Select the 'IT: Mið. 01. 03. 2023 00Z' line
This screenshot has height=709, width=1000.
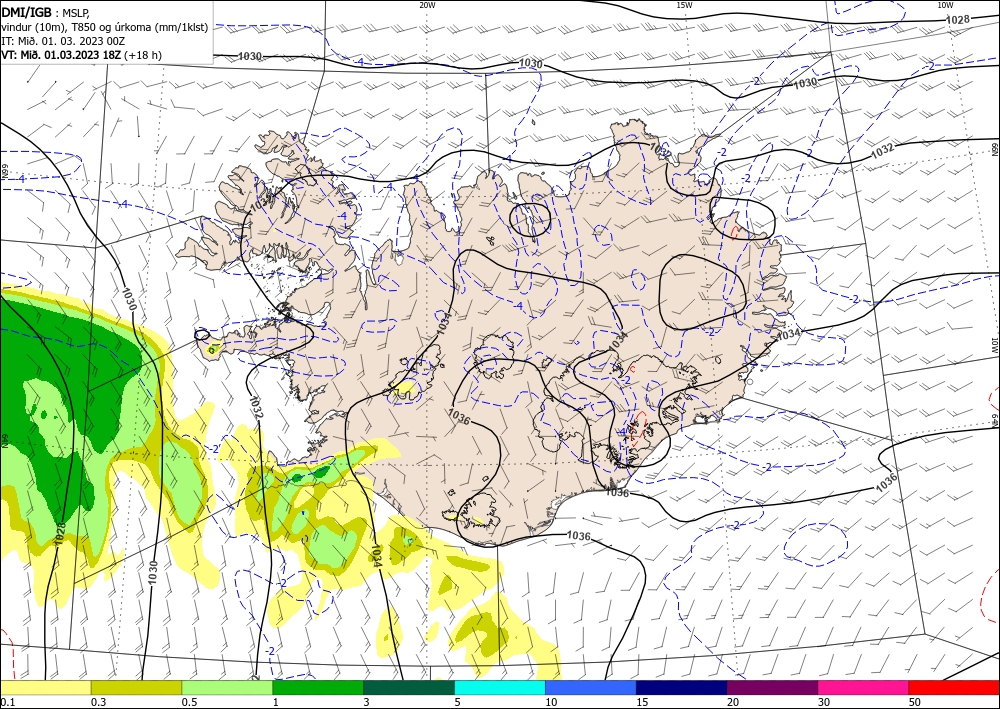[63, 41]
